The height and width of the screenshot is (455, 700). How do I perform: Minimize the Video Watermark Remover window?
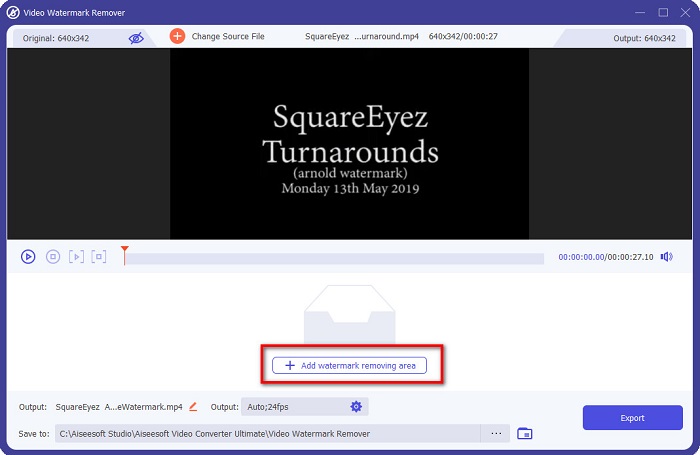[640, 13]
